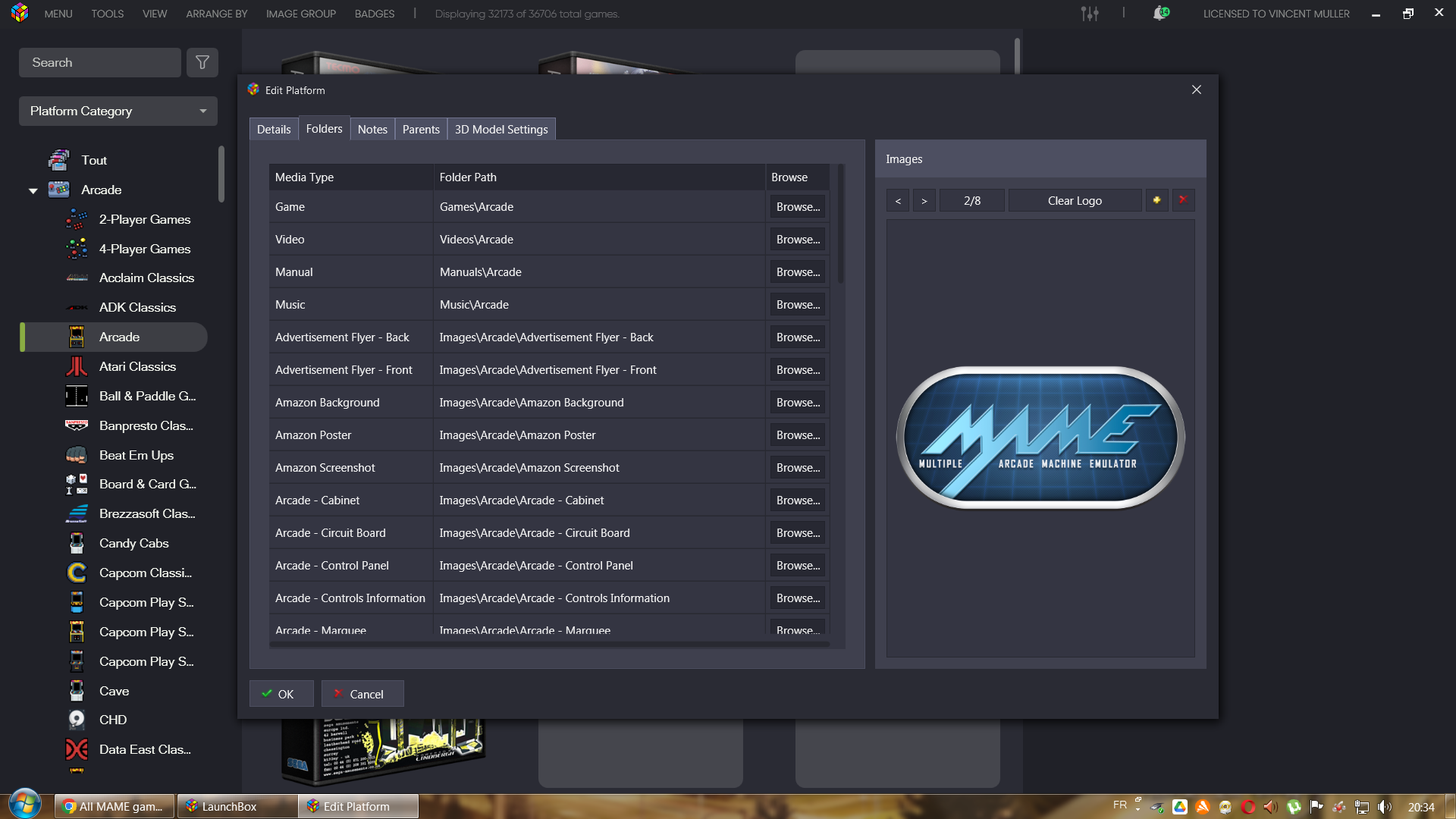
Task: Open the BADGES menu
Action: [x=375, y=14]
